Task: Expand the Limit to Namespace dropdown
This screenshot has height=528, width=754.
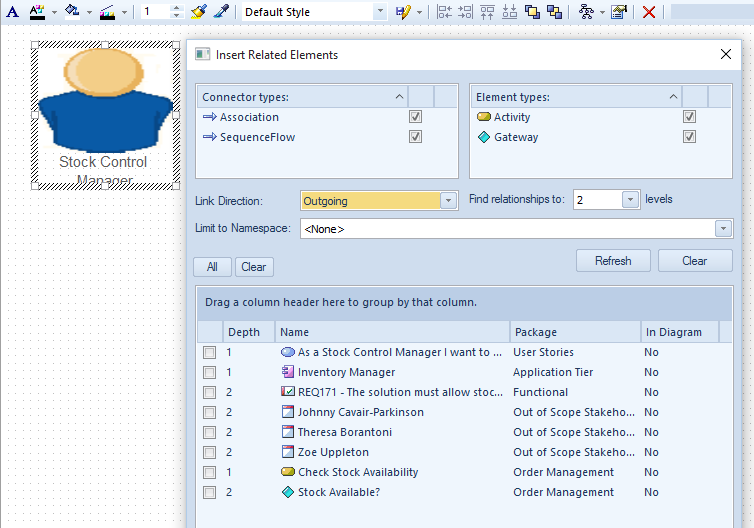Action: click(724, 229)
